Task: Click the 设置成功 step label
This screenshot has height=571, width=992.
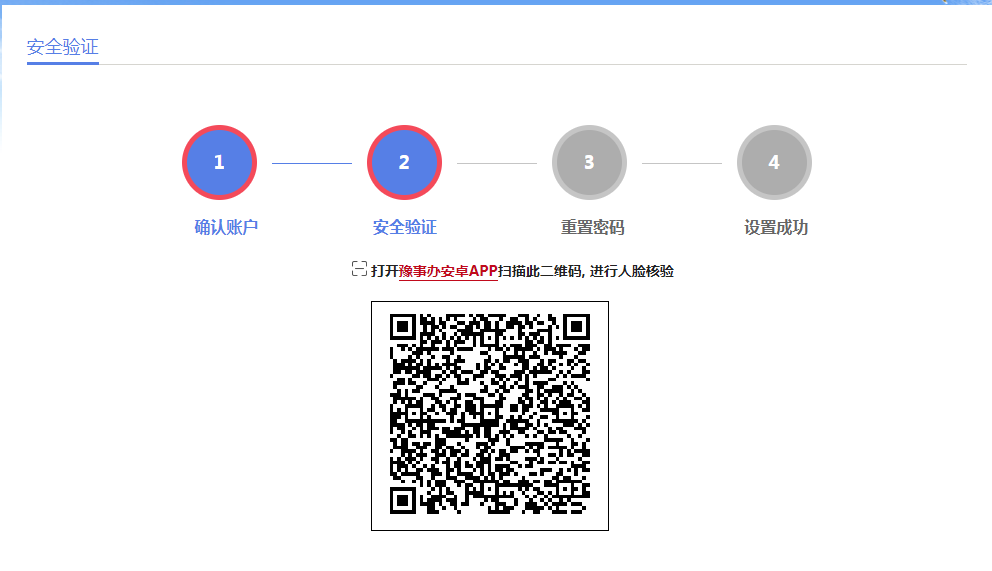Action: 776,227
